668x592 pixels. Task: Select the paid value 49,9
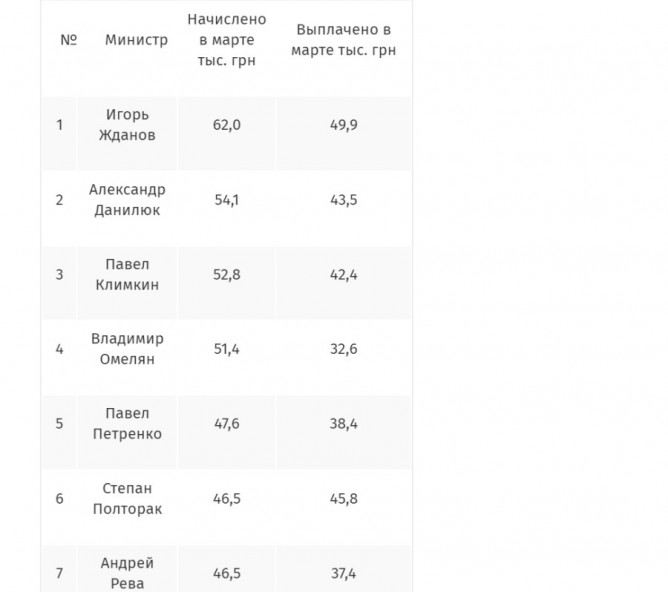[x=343, y=125]
